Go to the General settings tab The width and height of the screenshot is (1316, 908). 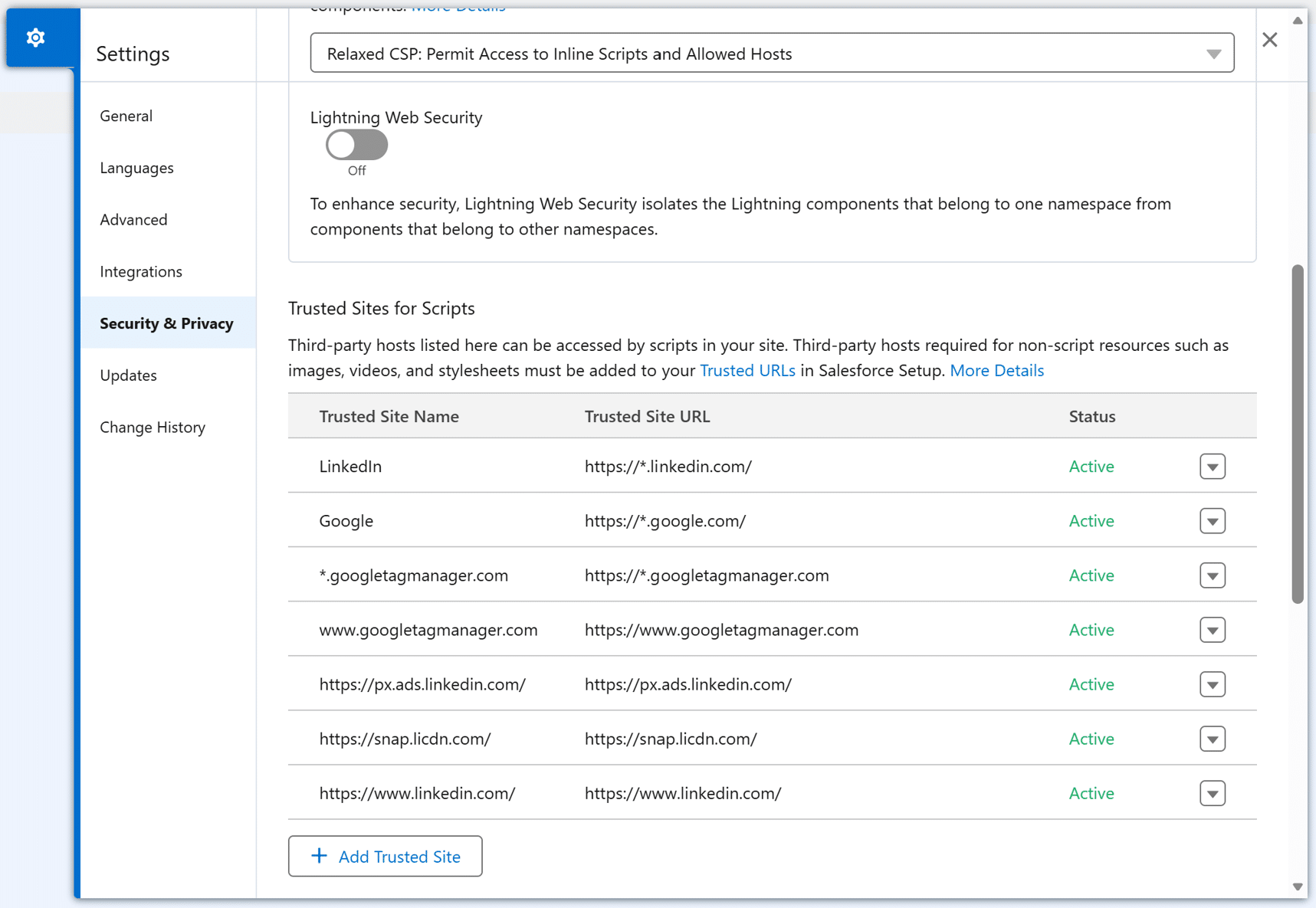click(x=126, y=116)
